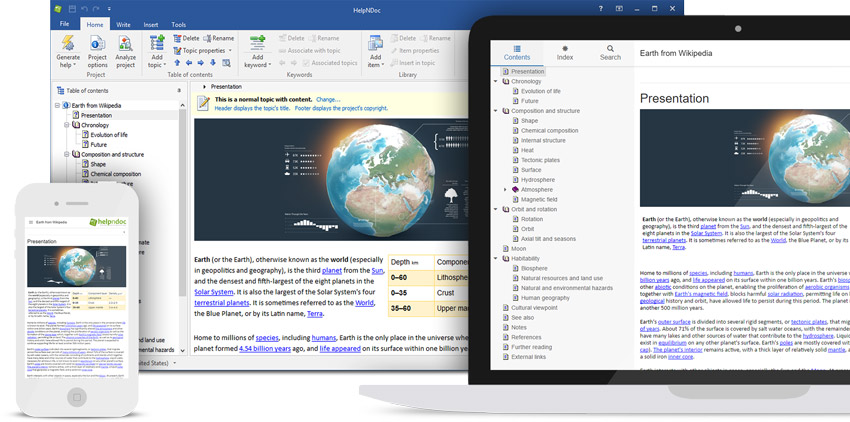Click the Presentation breadcrumb arrow

pos(204,87)
